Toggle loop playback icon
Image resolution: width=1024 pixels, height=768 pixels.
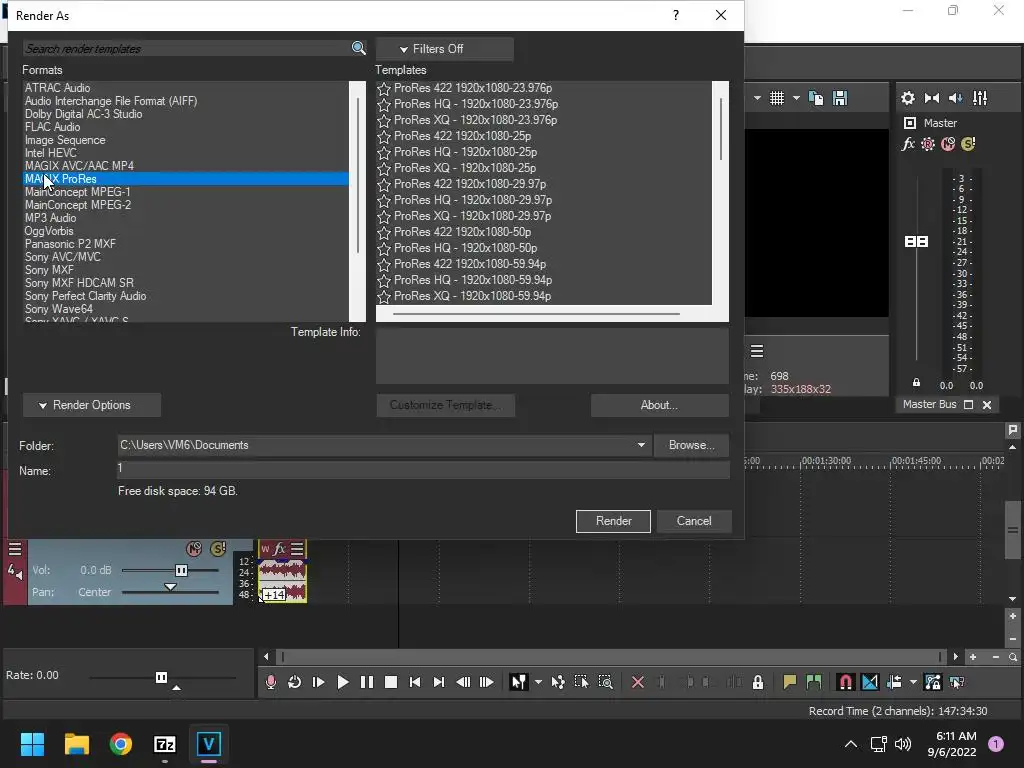tap(295, 682)
